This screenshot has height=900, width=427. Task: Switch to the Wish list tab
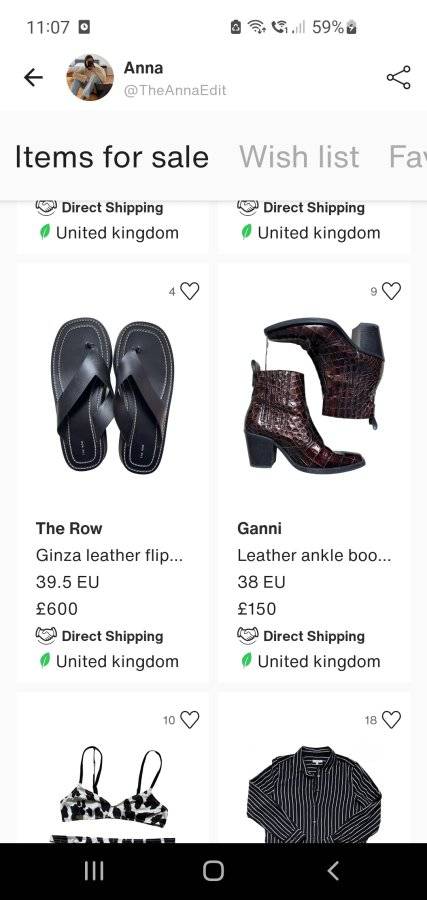pos(299,157)
